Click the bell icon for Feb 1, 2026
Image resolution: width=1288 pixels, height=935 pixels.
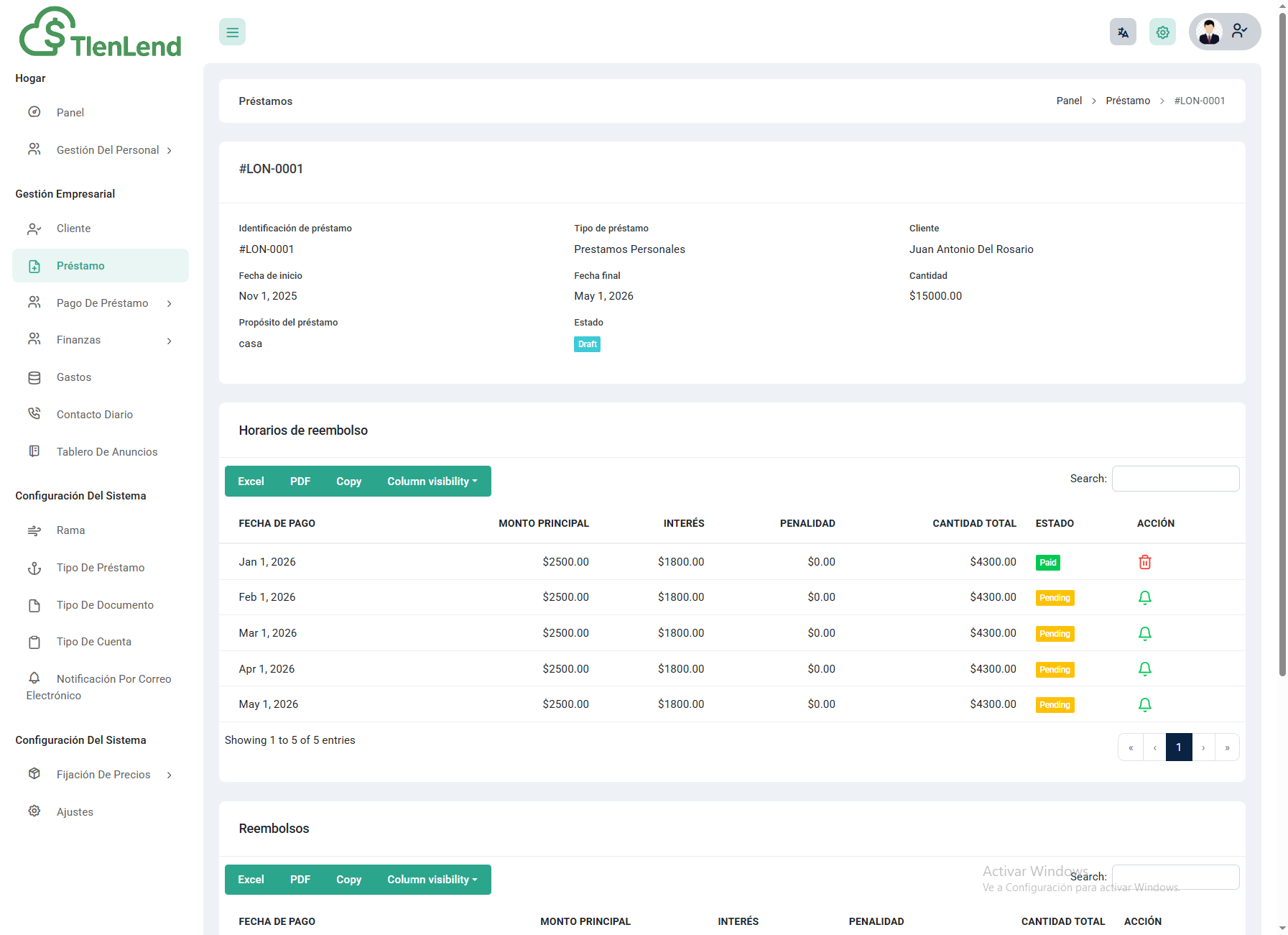[x=1144, y=598]
